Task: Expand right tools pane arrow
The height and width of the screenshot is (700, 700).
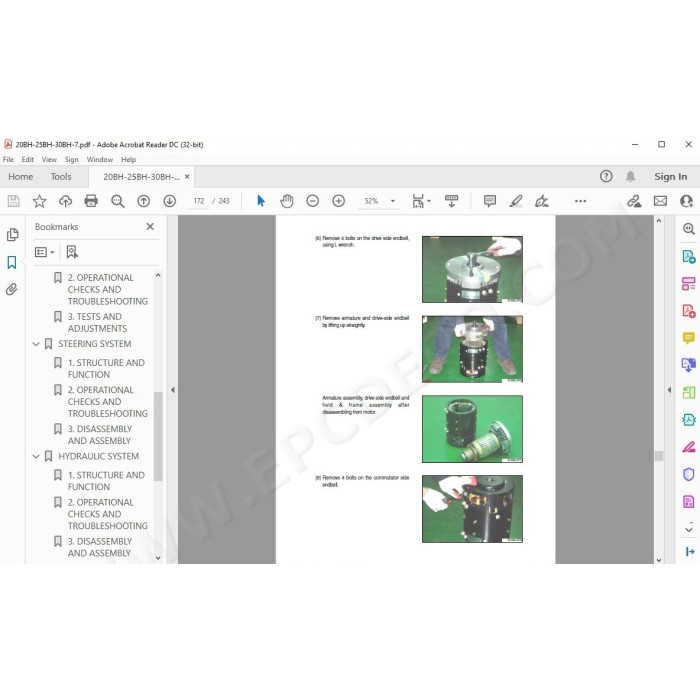Action: point(669,390)
